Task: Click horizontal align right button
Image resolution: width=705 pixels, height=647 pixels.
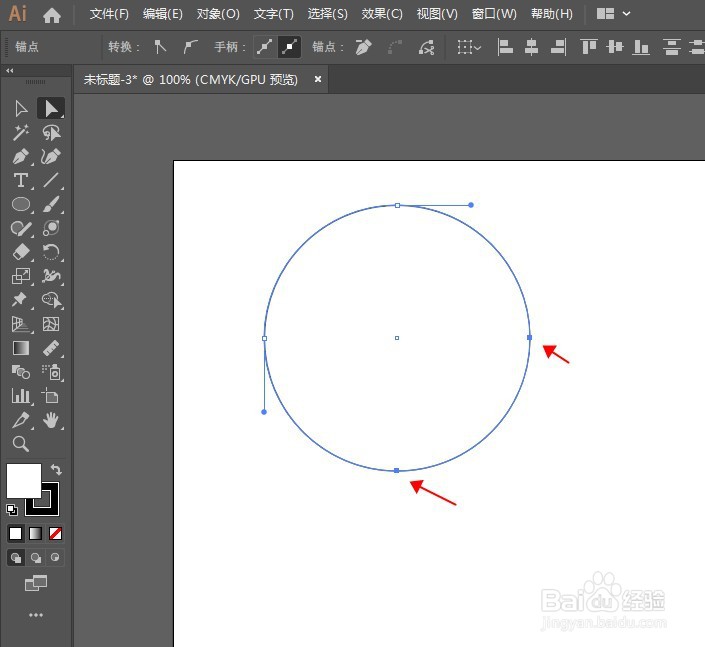Action: click(x=558, y=47)
